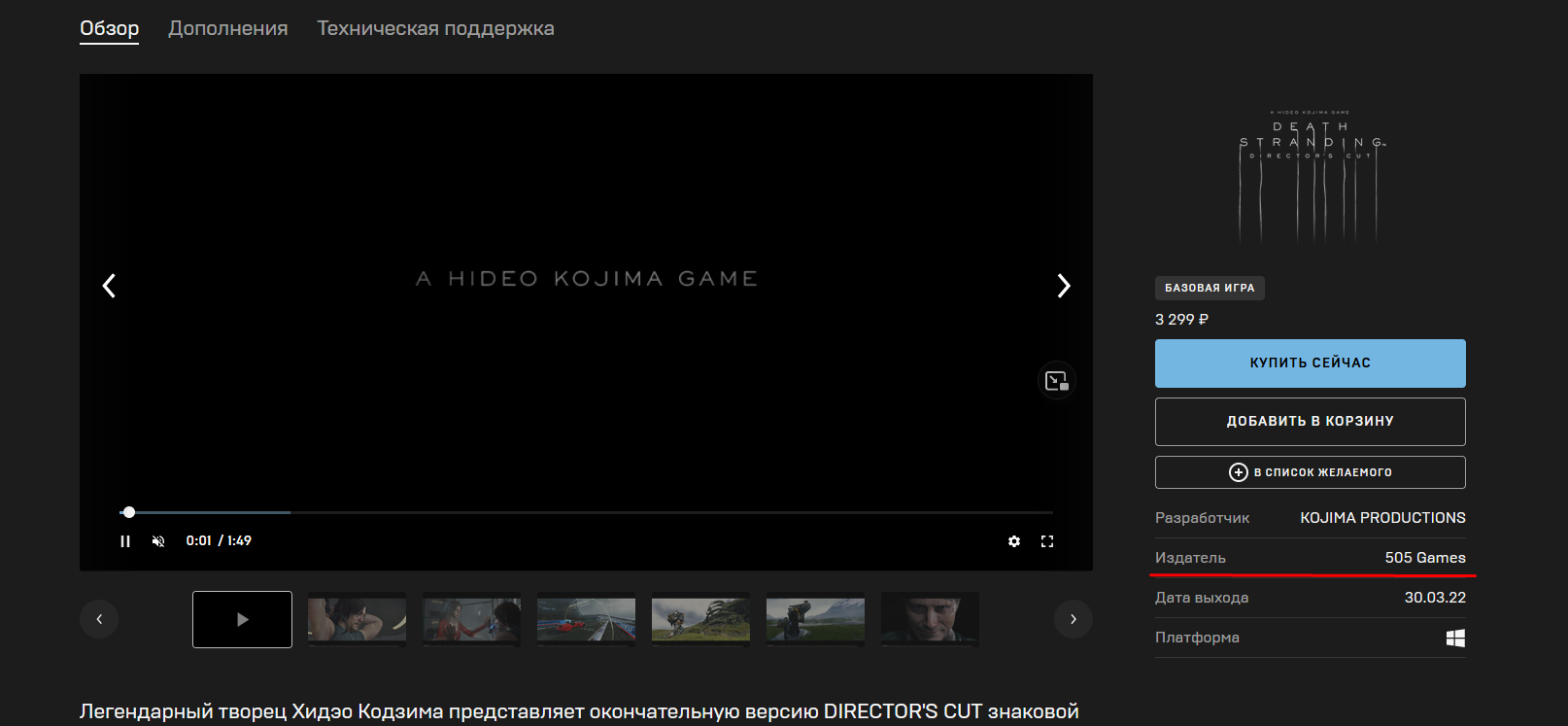Click the Платформа label
Image resolution: width=1568 pixels, height=726 pixels.
pyautogui.click(x=1197, y=638)
